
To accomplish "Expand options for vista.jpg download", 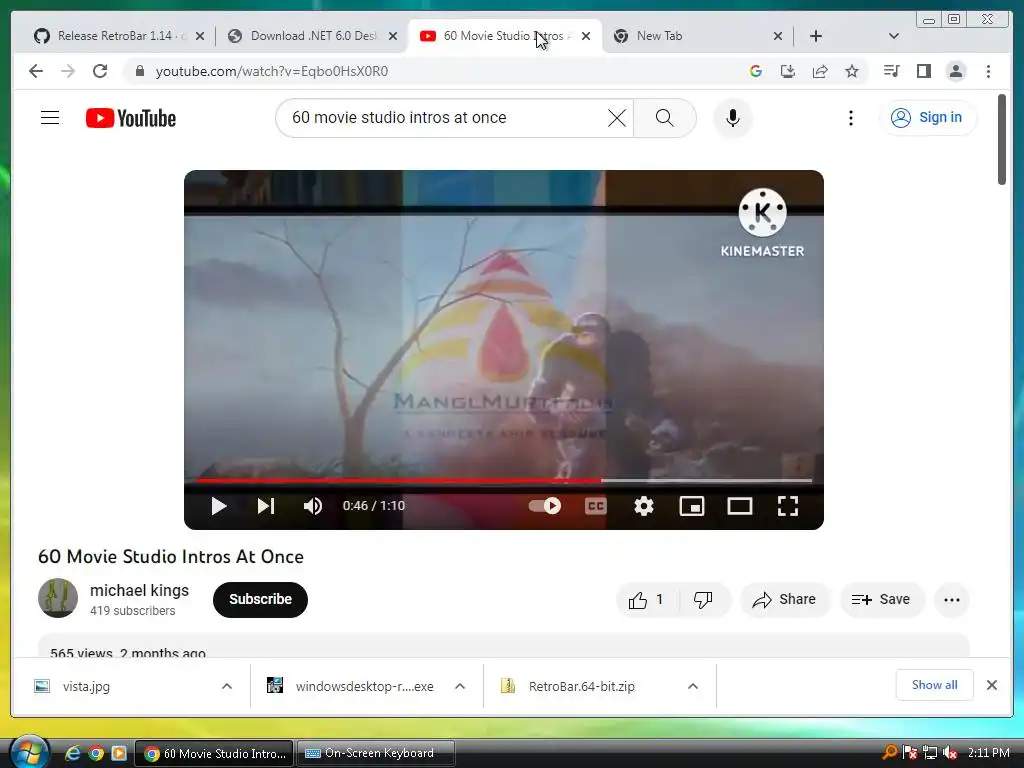I will coord(227,686).
